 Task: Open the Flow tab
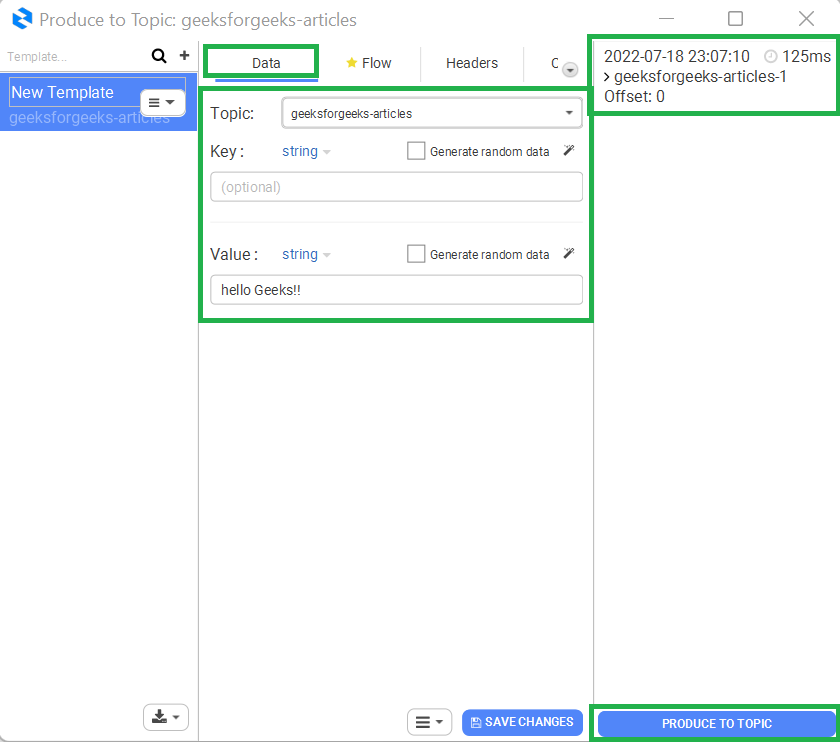(x=369, y=63)
